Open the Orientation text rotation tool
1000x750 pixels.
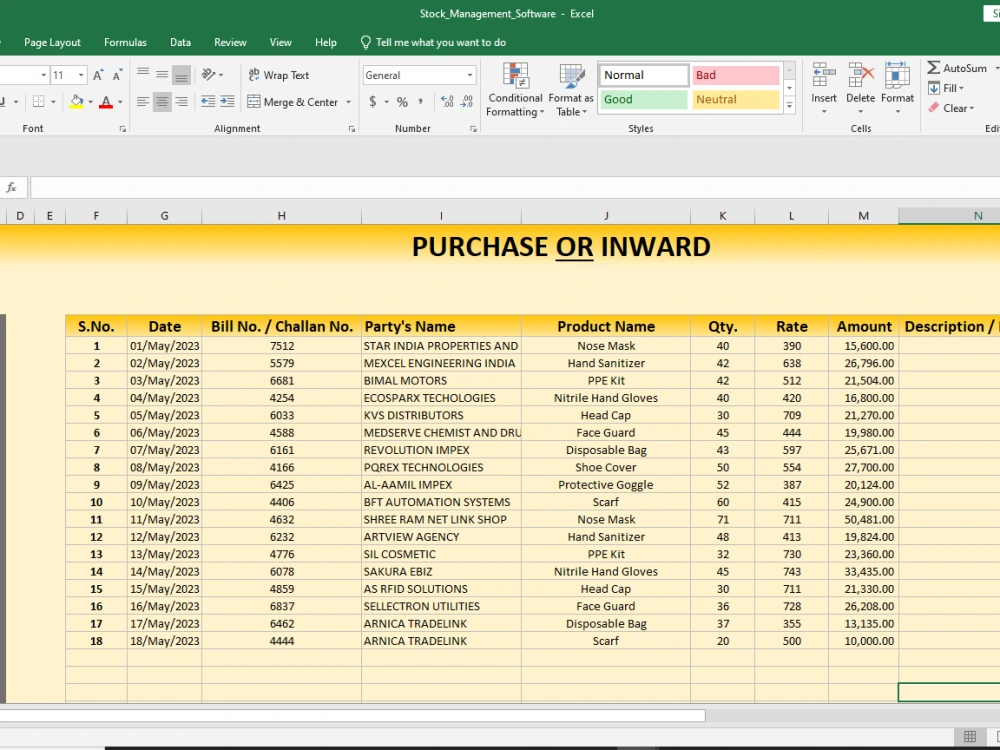212,75
